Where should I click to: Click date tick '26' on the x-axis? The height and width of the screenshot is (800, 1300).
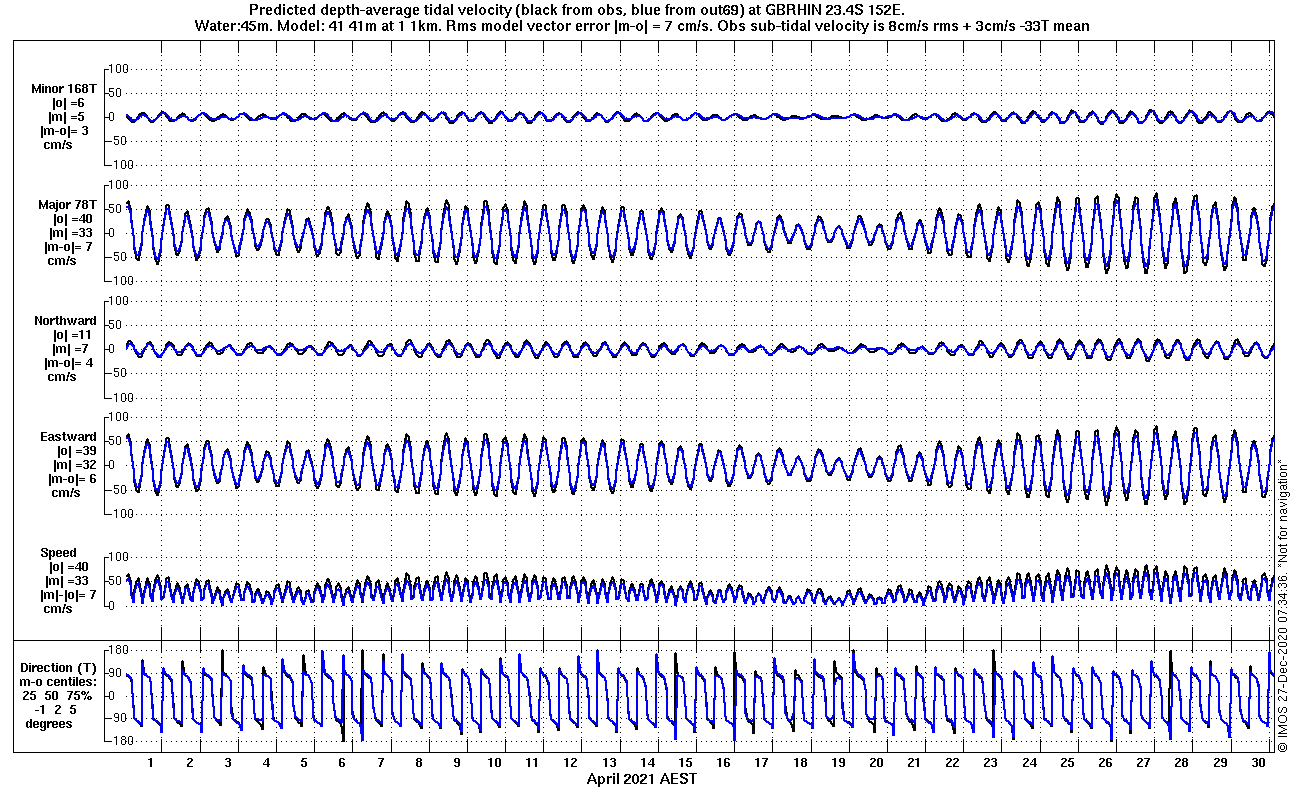point(1105,763)
